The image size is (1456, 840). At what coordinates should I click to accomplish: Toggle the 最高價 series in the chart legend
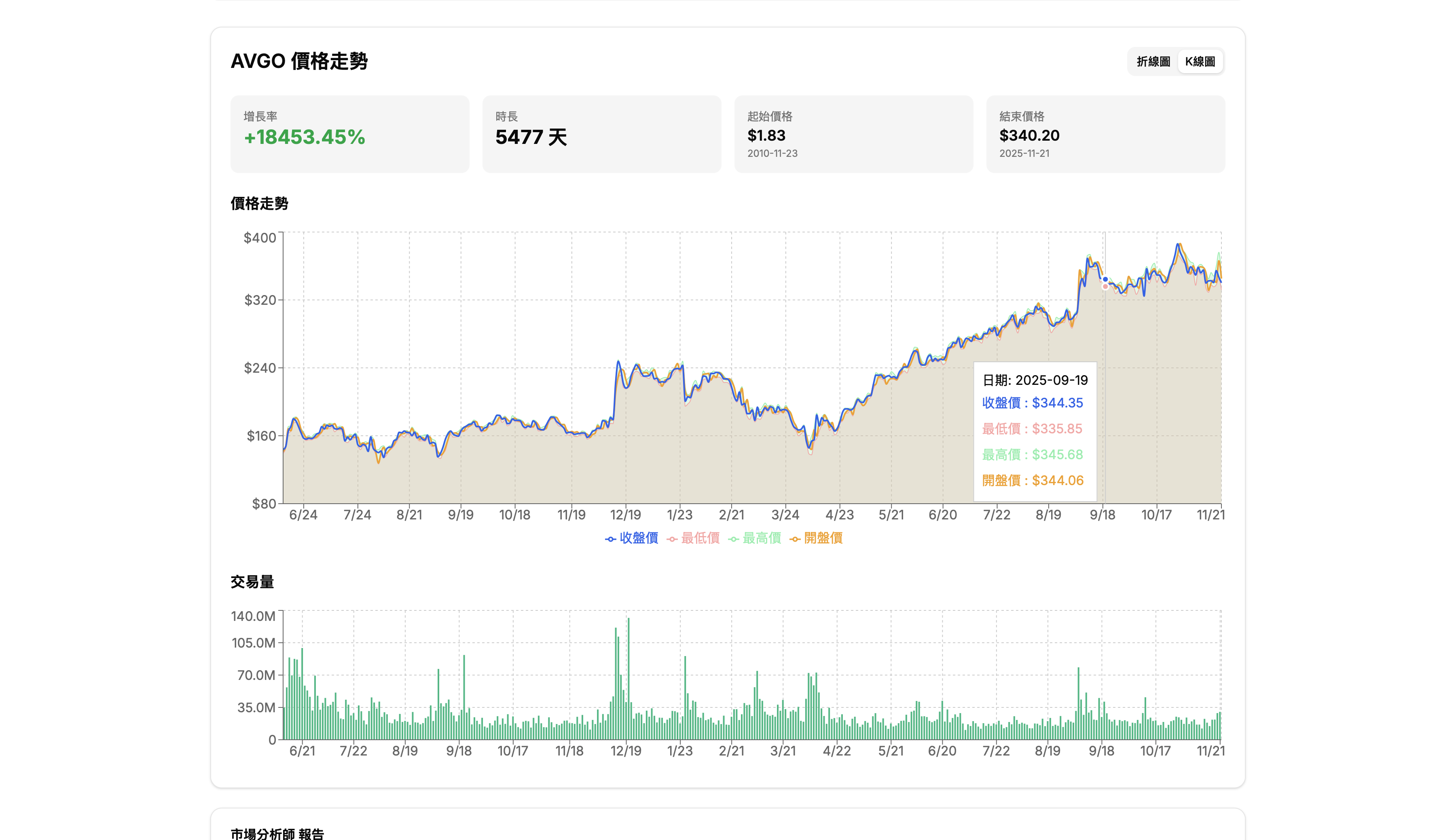click(x=754, y=538)
